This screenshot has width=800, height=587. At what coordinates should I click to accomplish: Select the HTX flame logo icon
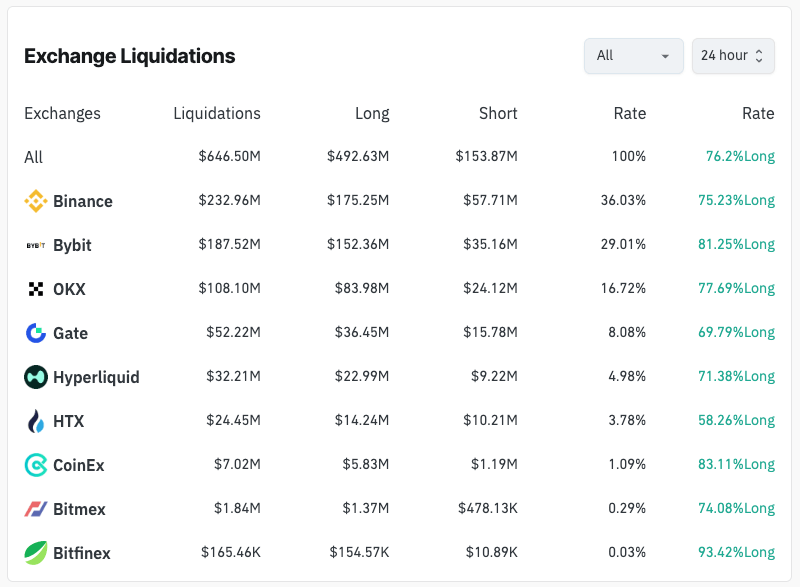35,421
